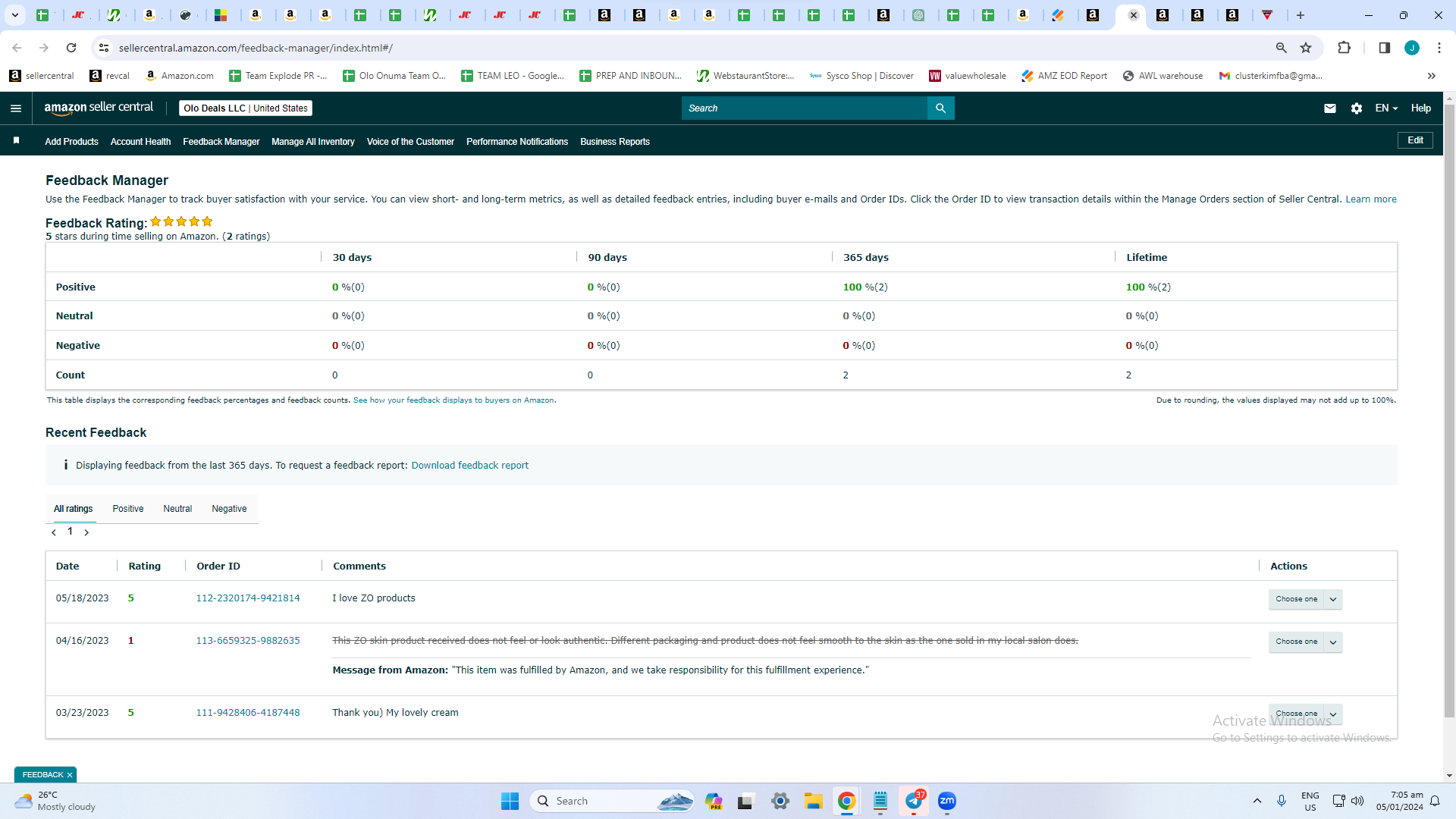Open Chrome three-dot menu

[1439, 48]
